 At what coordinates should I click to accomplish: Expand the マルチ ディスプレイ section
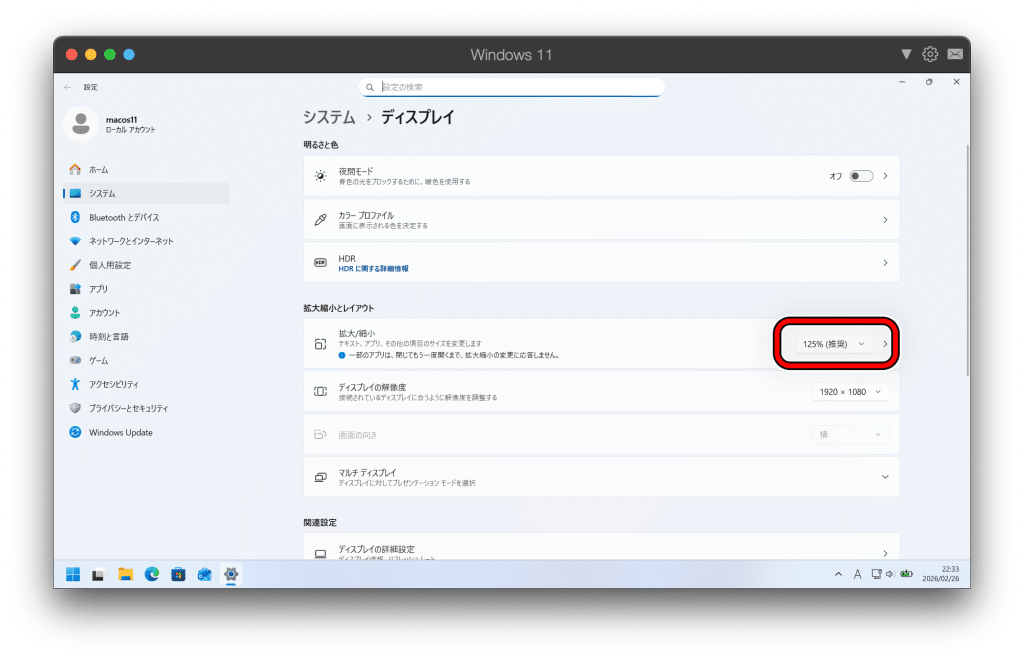(884, 477)
